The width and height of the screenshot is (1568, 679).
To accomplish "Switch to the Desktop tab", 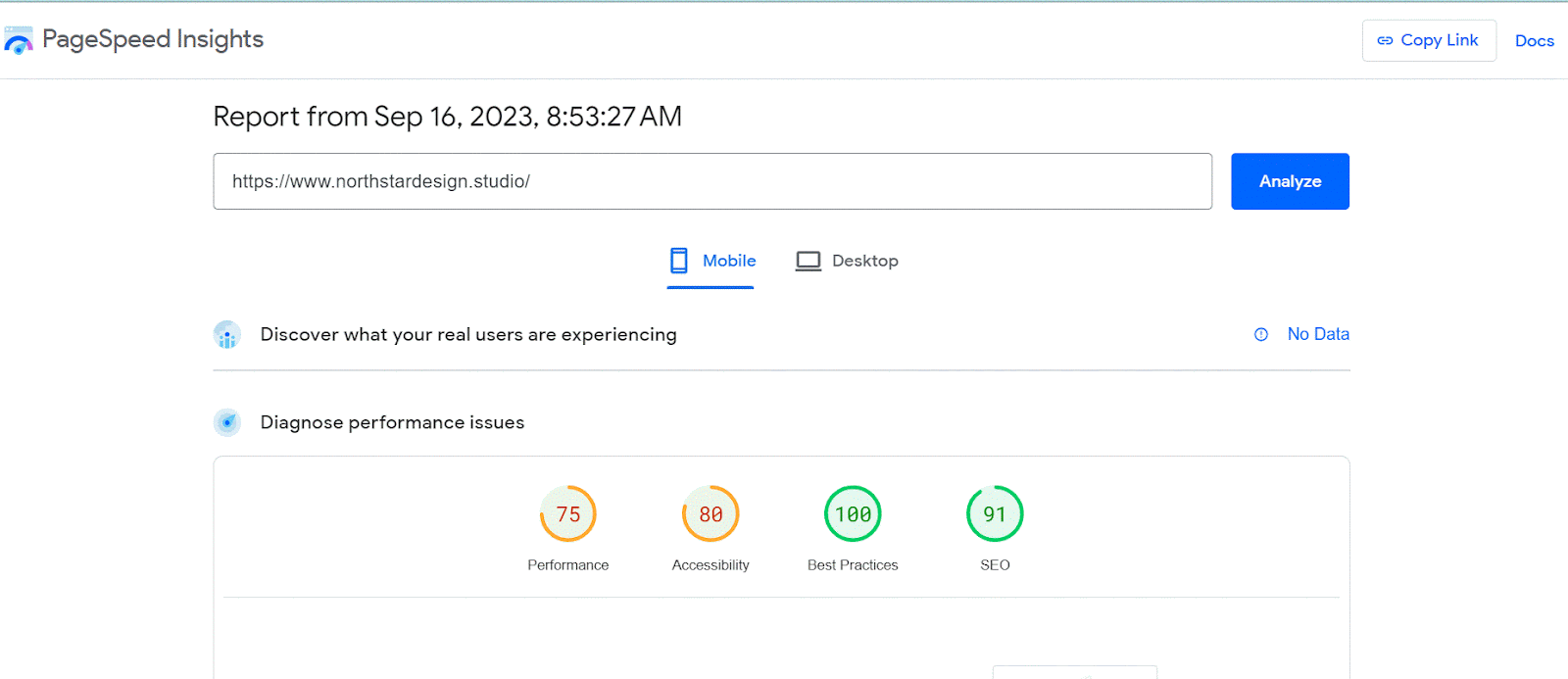I will pos(864,261).
